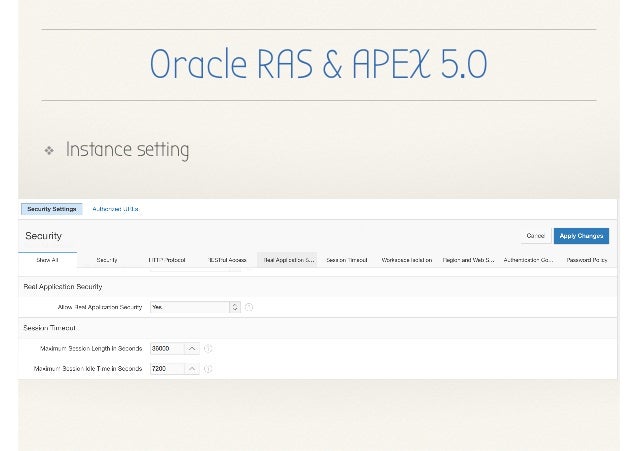Click the Apply Changes button
638x451 pixels.
(x=581, y=236)
